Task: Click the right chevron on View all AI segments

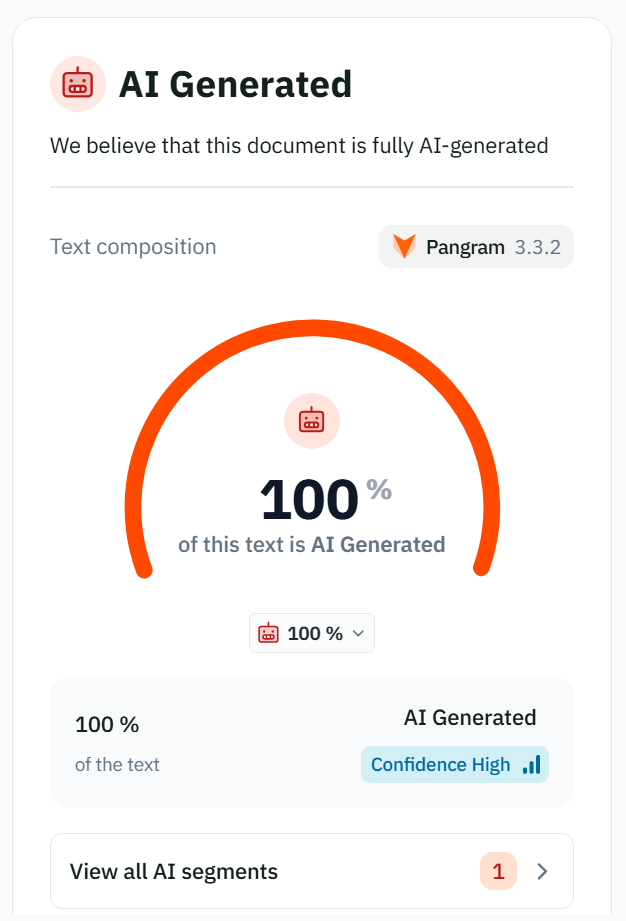Action: 542,872
